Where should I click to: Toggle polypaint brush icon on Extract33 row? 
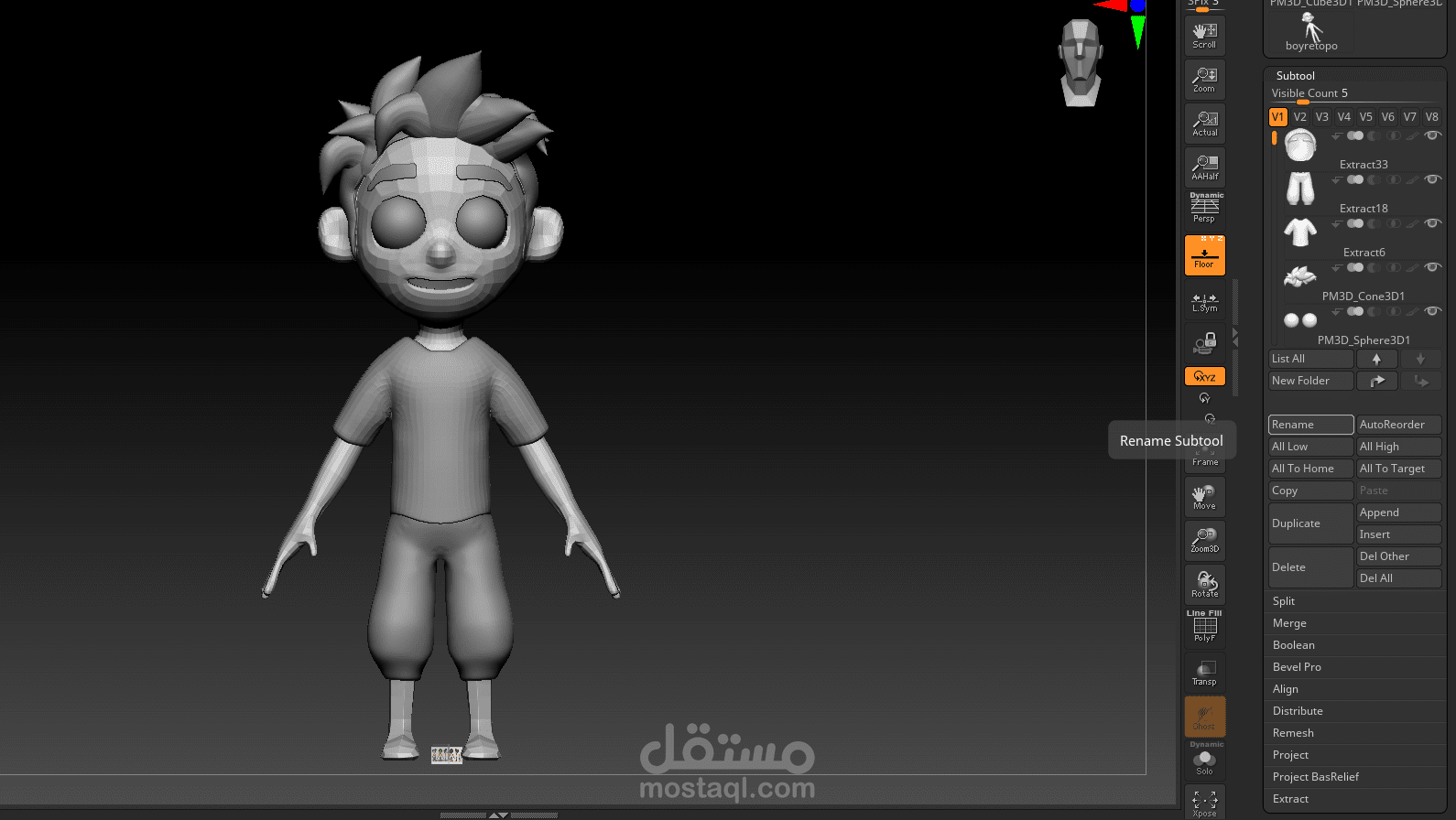[1413, 135]
